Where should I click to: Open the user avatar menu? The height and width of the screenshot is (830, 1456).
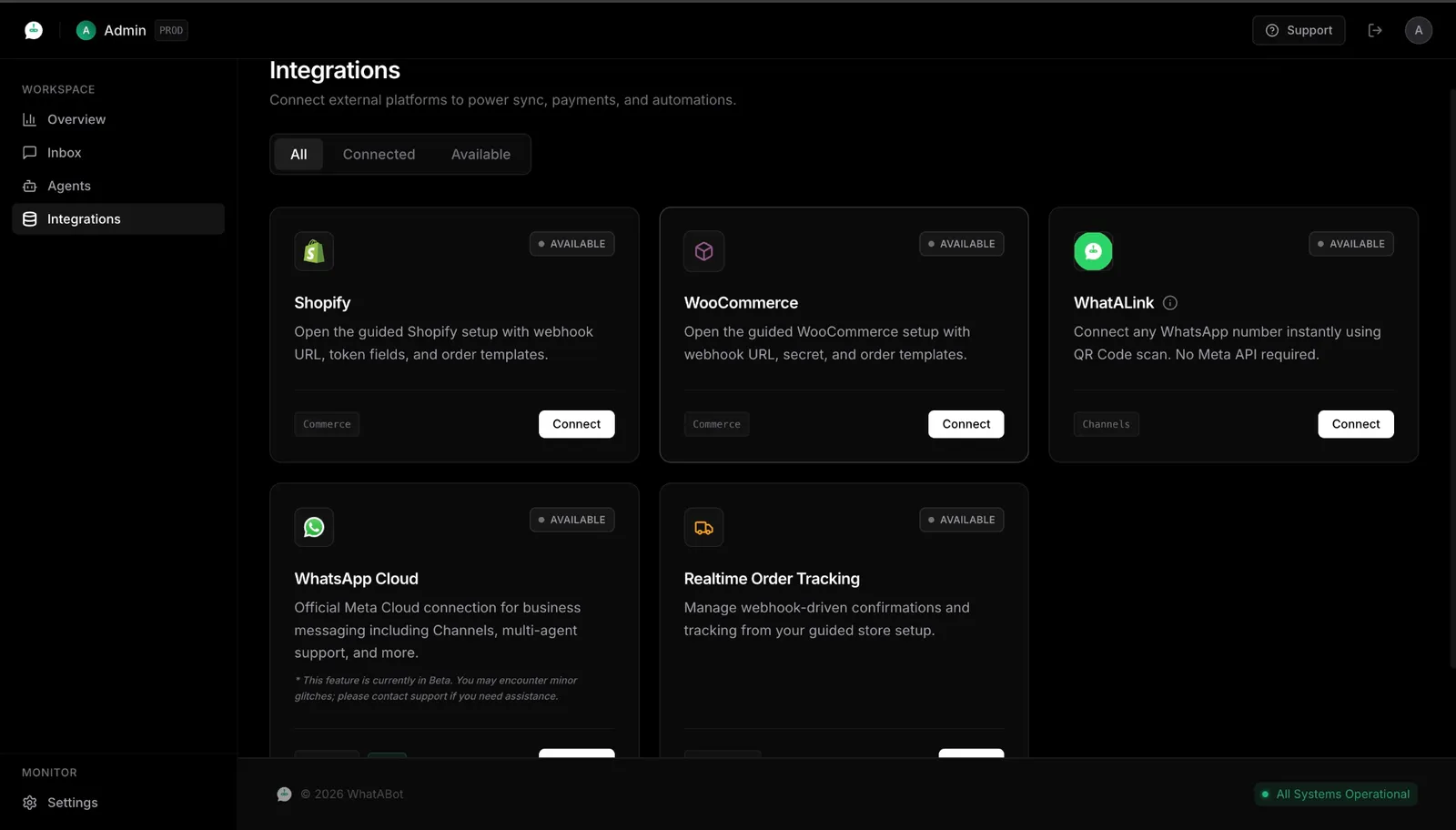[1418, 30]
